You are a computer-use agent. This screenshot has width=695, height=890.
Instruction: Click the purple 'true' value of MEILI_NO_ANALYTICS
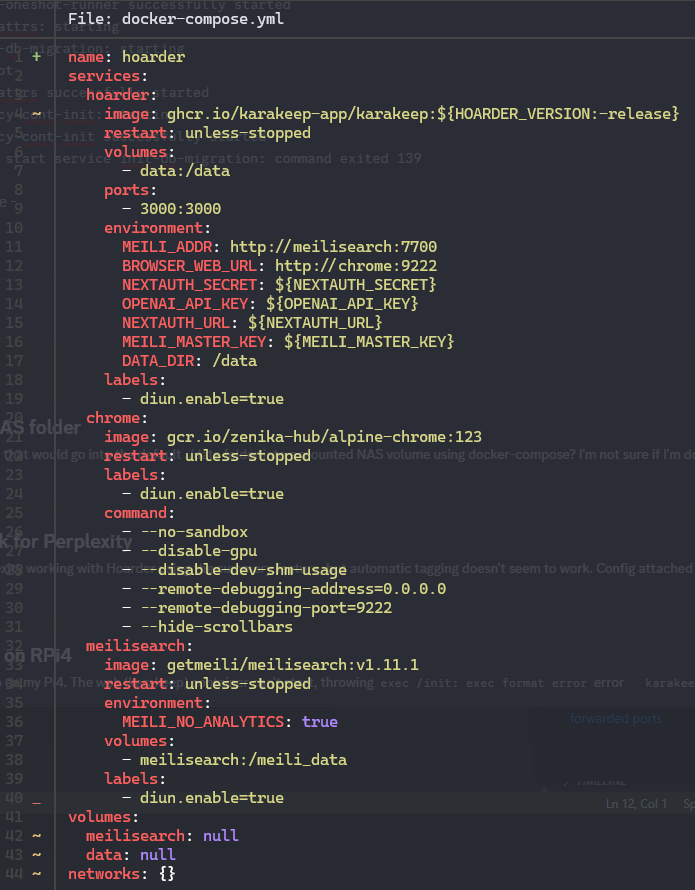click(320, 722)
